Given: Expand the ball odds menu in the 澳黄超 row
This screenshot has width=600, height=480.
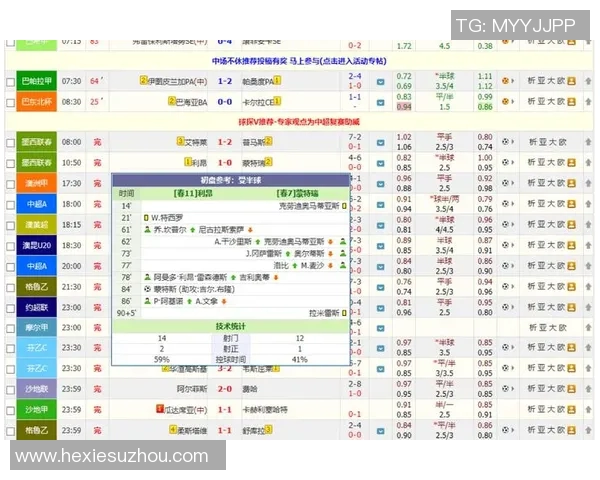Looking at the screenshot, I should coord(508,225).
